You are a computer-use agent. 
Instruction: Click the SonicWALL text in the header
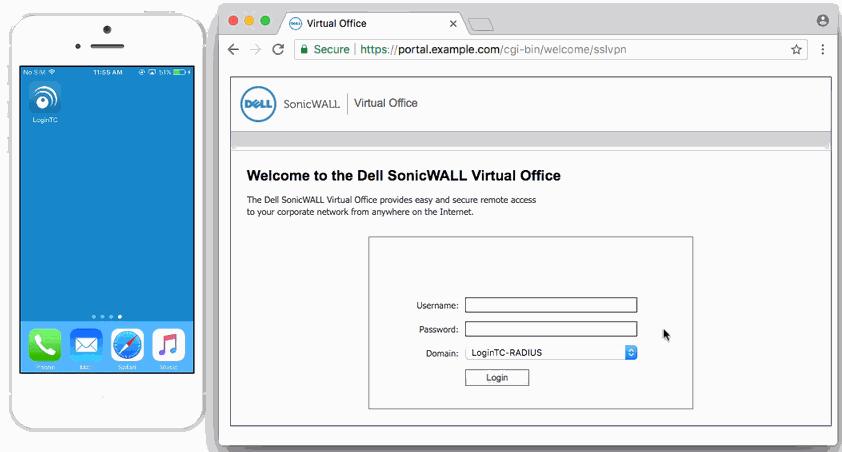(311, 104)
